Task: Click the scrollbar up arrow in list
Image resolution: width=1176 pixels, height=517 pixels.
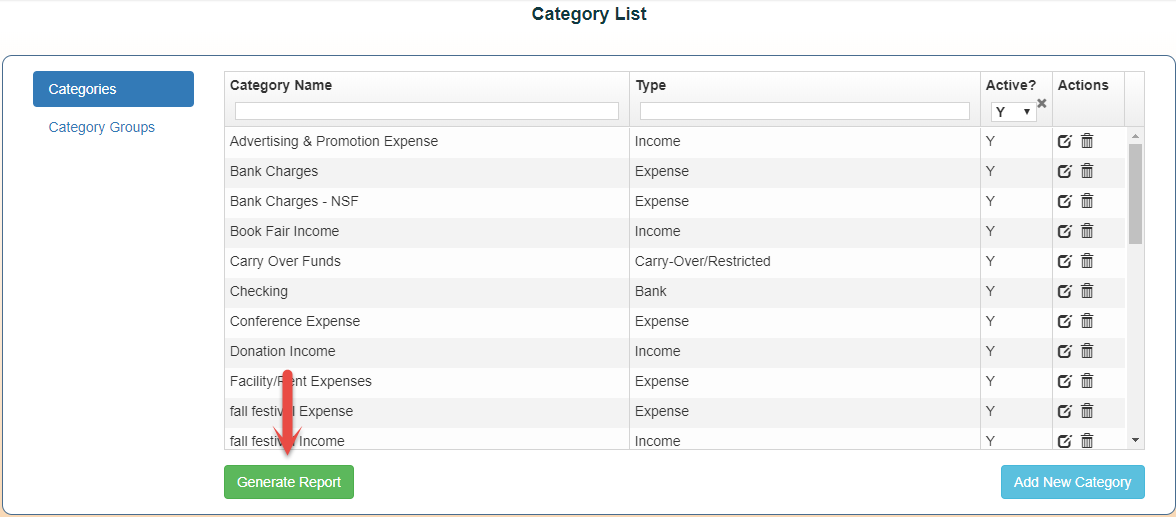Action: pos(1135,136)
